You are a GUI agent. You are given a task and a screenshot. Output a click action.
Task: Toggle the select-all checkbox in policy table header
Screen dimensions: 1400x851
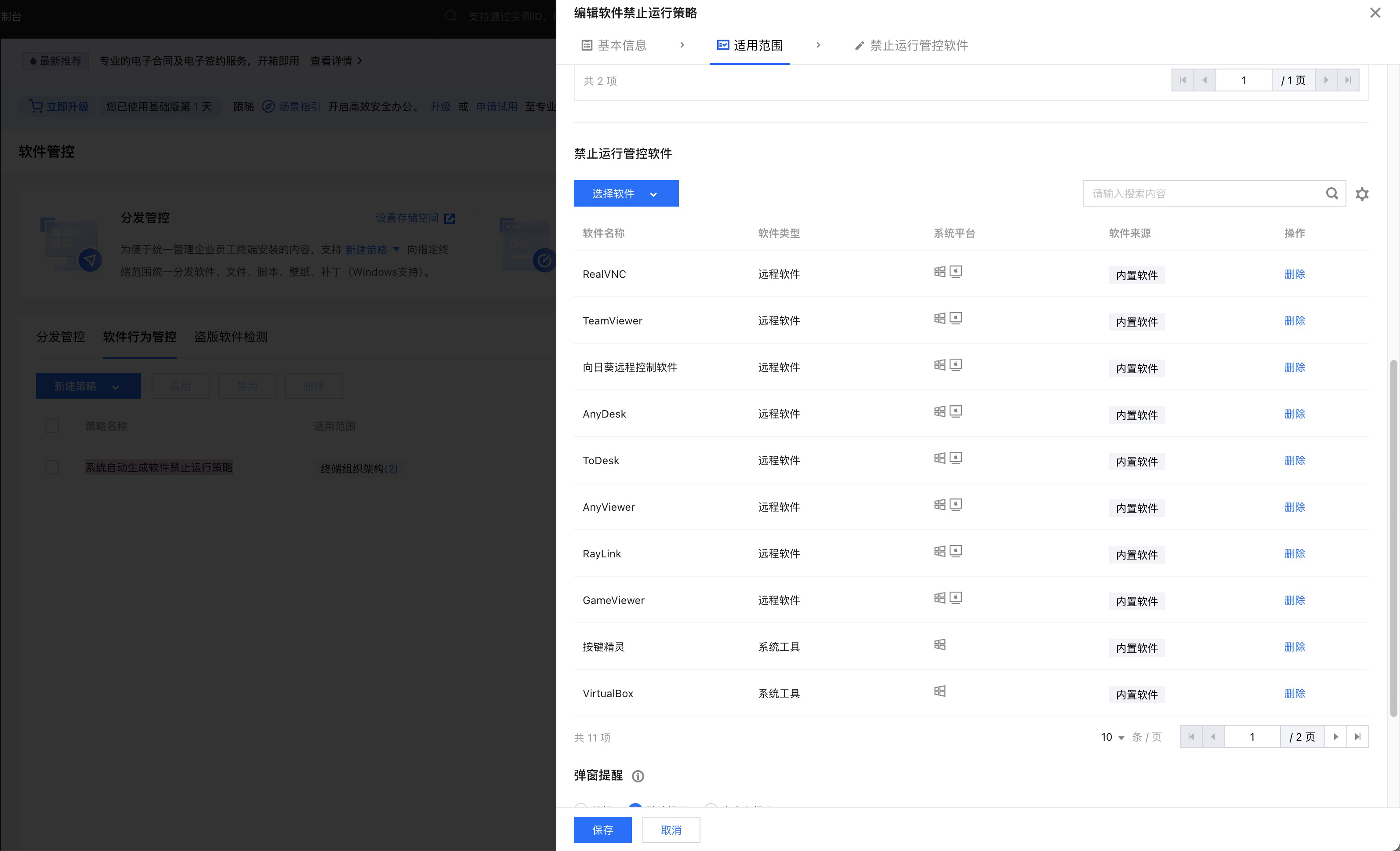pos(52,426)
